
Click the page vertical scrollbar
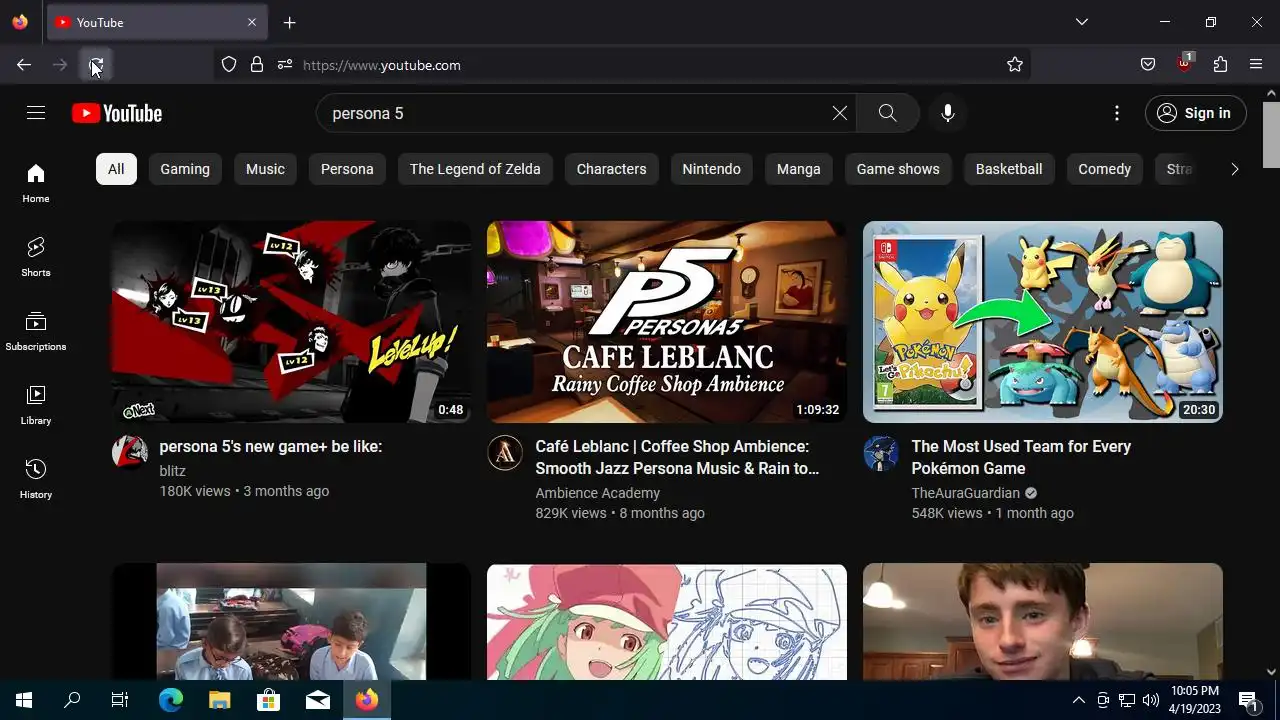click(x=1271, y=135)
